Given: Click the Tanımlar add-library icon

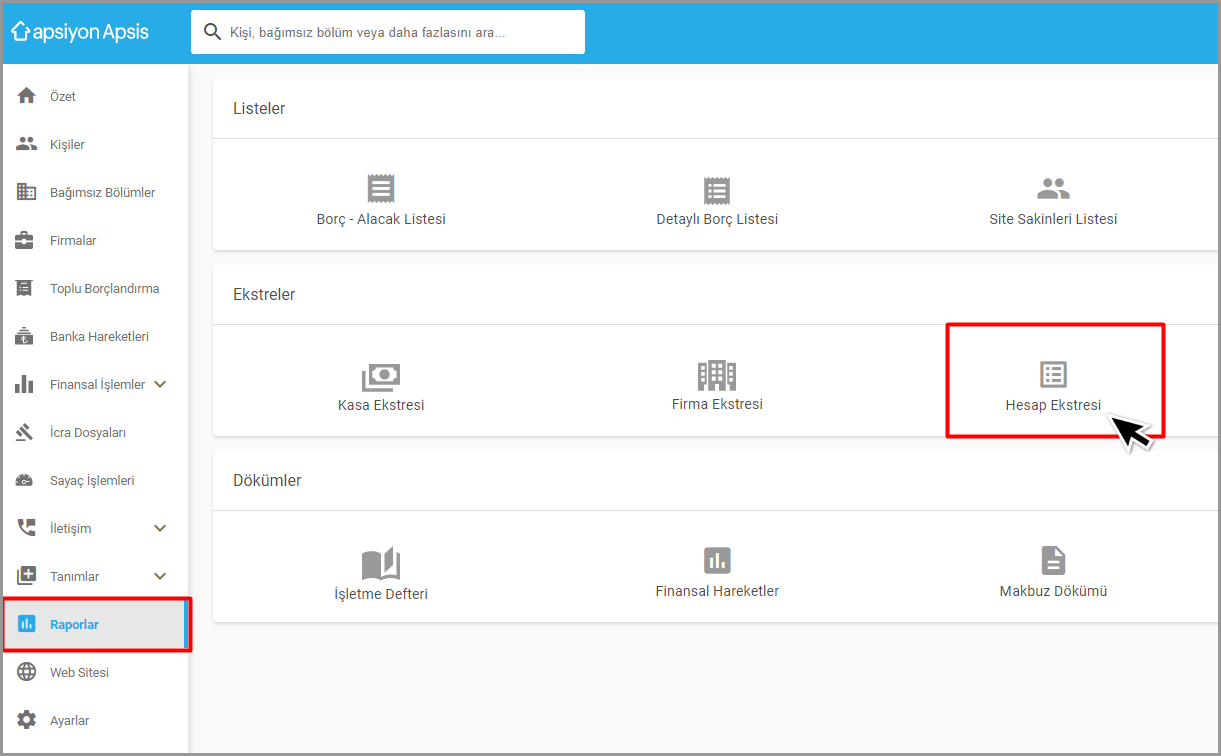Looking at the screenshot, I should click(26, 576).
